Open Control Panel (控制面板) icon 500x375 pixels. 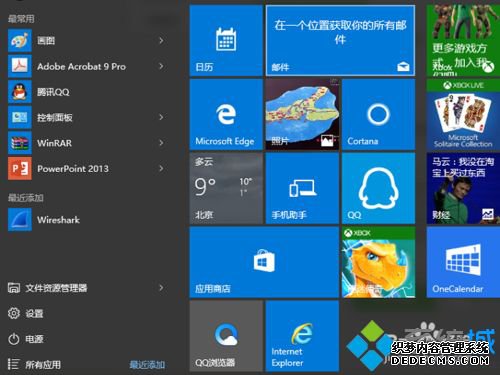click(20, 117)
